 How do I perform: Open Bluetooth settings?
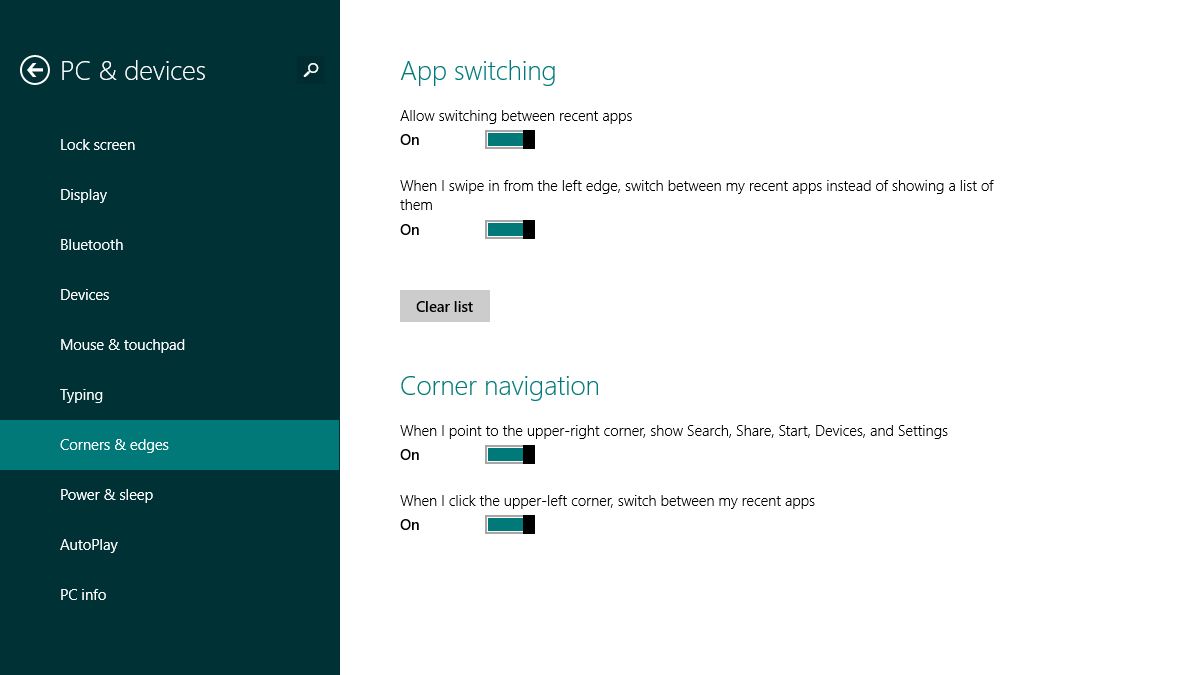[x=91, y=244]
